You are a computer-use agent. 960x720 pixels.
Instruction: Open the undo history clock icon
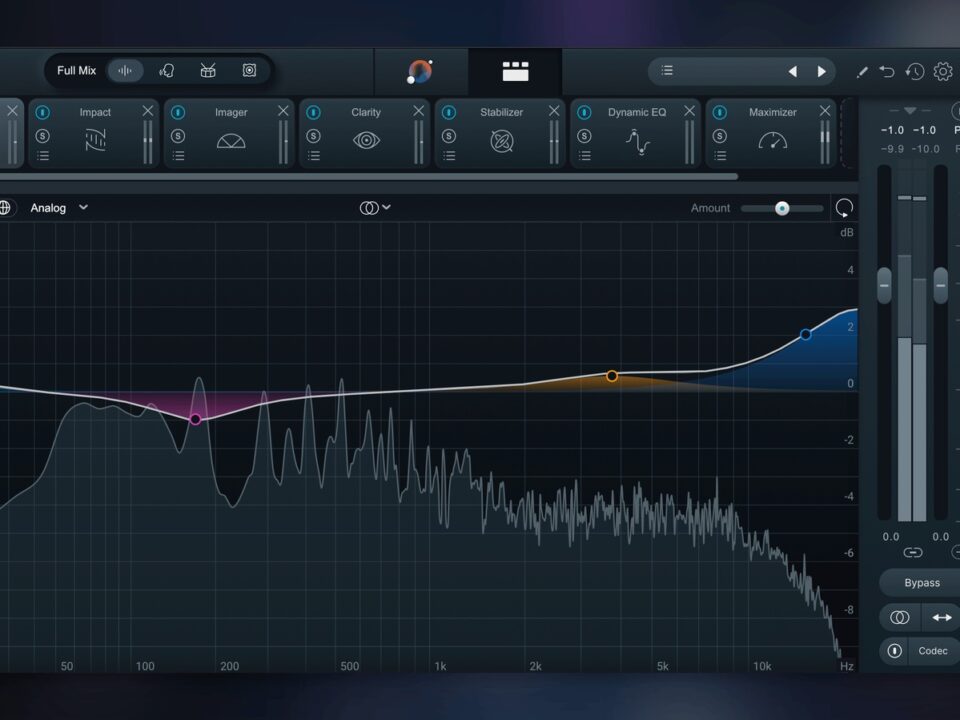914,72
